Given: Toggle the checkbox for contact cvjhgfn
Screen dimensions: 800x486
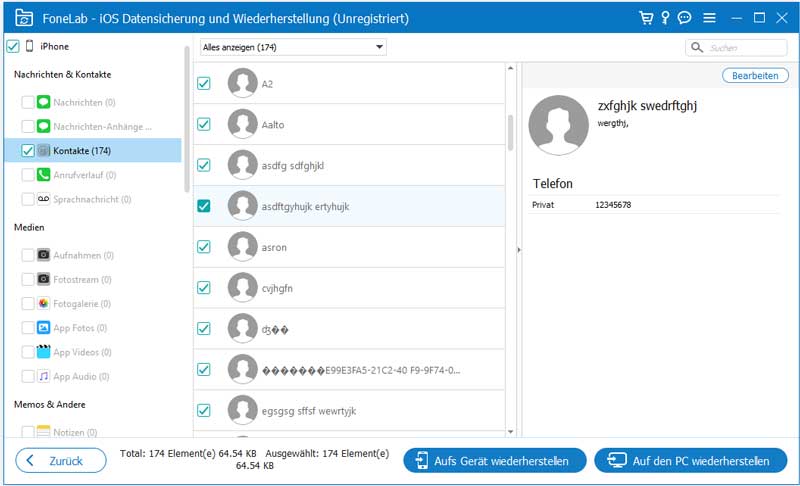Looking at the screenshot, I should (x=204, y=288).
